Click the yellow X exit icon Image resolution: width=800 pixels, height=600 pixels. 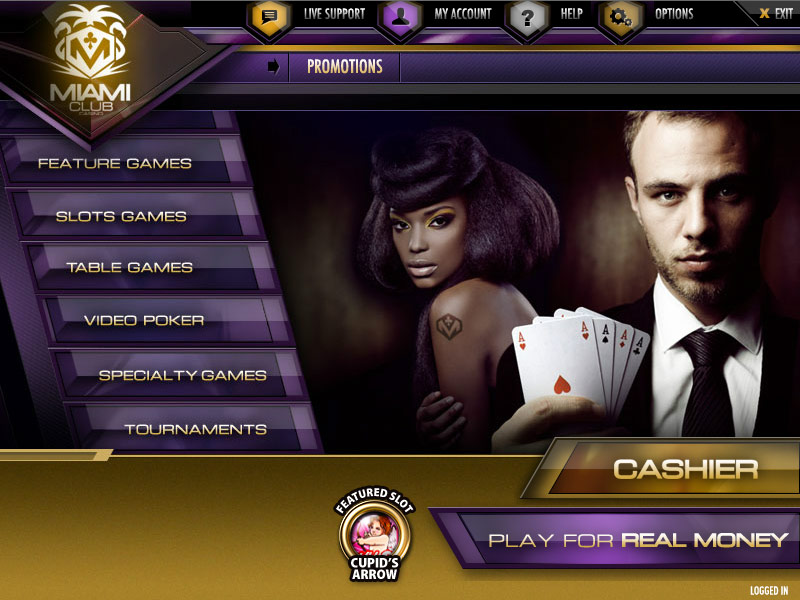[764, 14]
